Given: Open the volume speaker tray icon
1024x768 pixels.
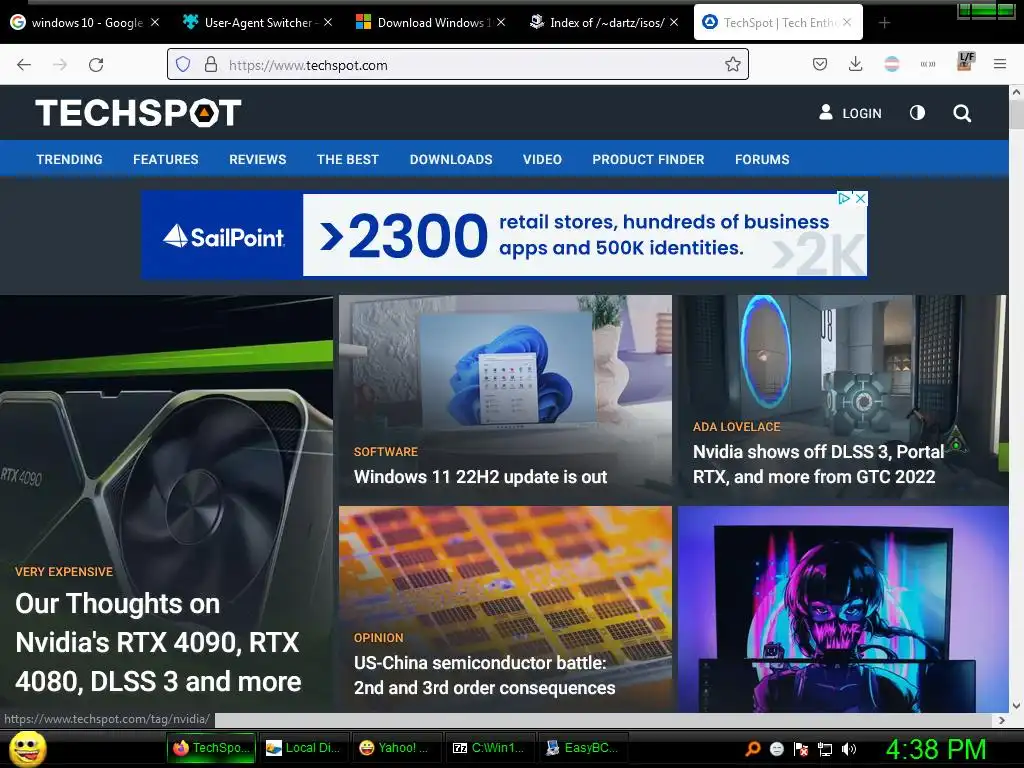Looking at the screenshot, I should [x=849, y=749].
